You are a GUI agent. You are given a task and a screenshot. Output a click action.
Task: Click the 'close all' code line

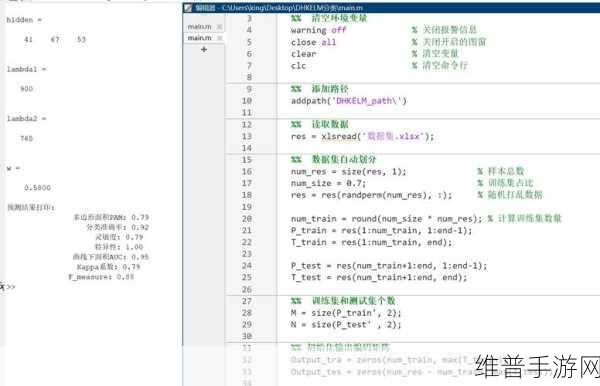pos(313,42)
